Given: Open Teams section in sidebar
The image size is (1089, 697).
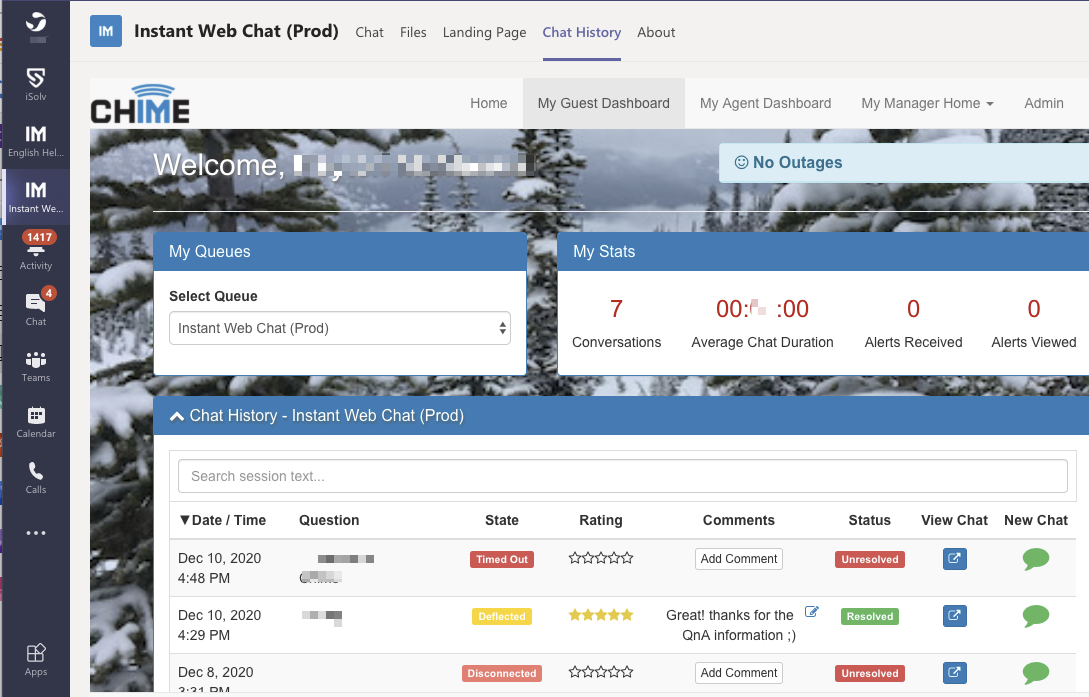Looking at the screenshot, I should click(35, 366).
